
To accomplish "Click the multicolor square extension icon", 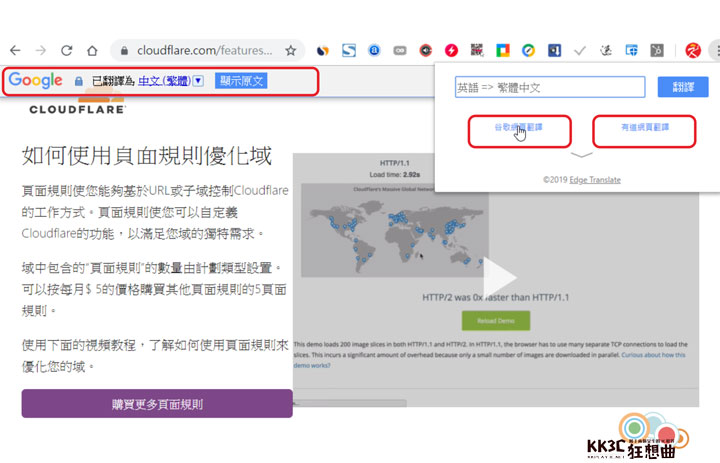I will (503, 51).
